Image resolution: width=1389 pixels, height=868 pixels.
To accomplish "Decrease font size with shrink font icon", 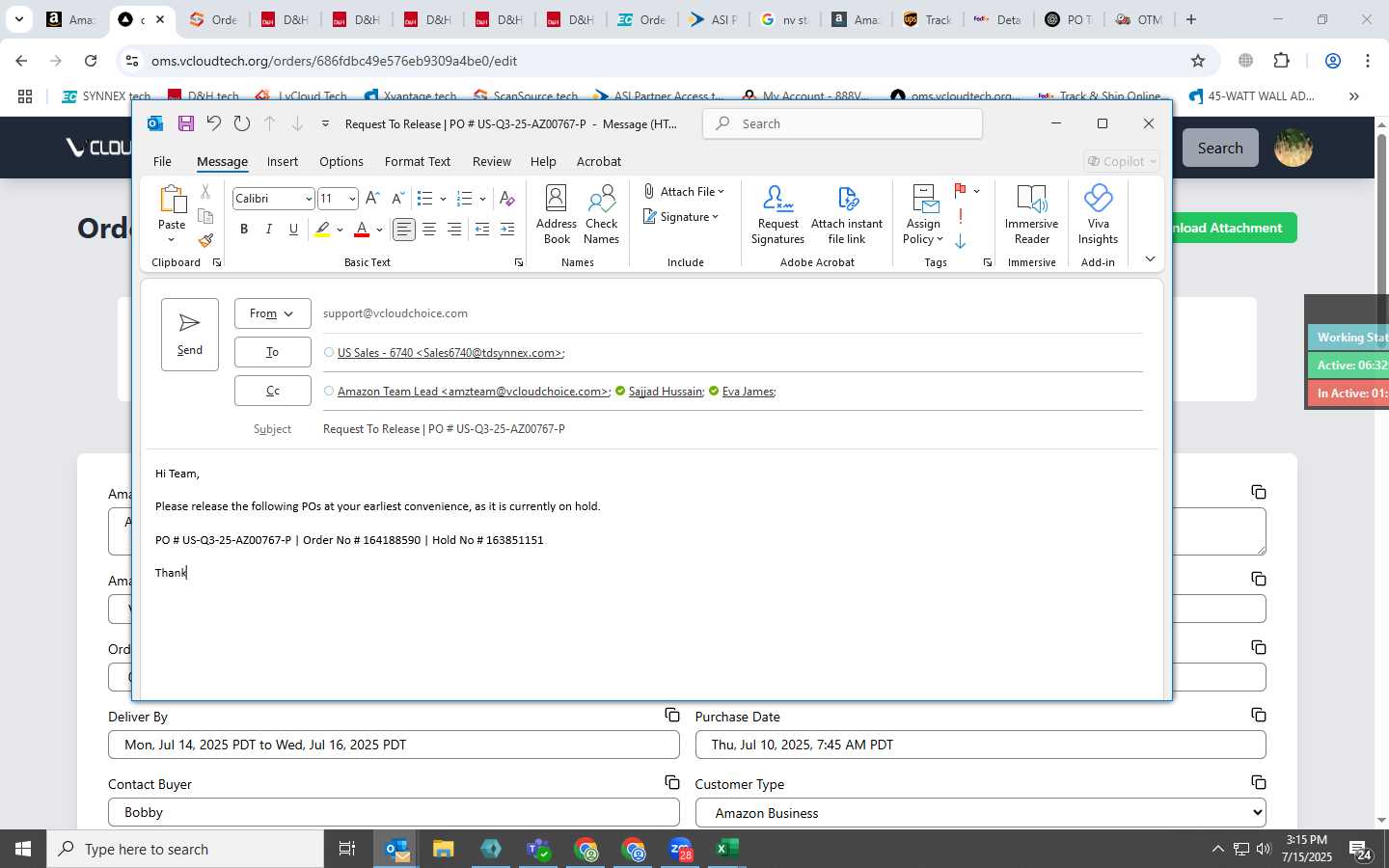I will tap(397, 199).
